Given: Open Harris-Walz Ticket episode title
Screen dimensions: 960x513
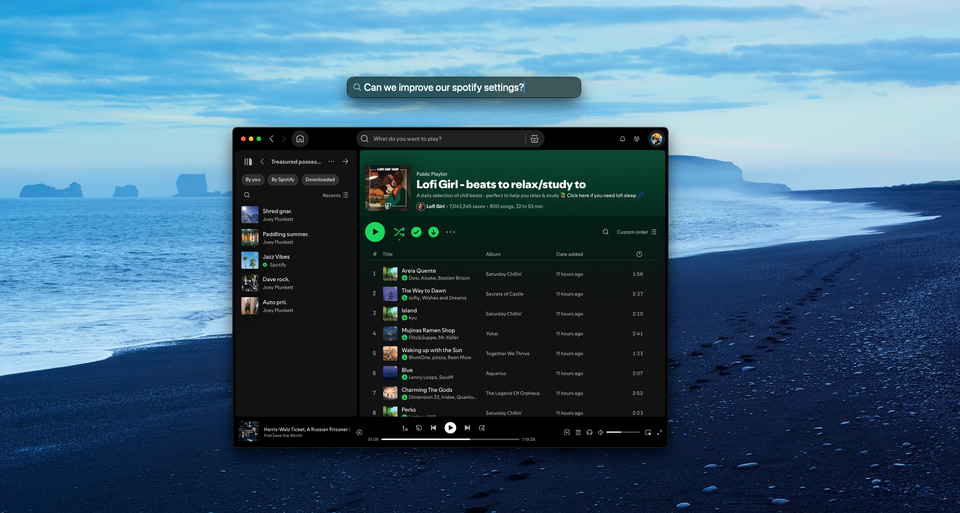Looking at the screenshot, I should click(307, 429).
